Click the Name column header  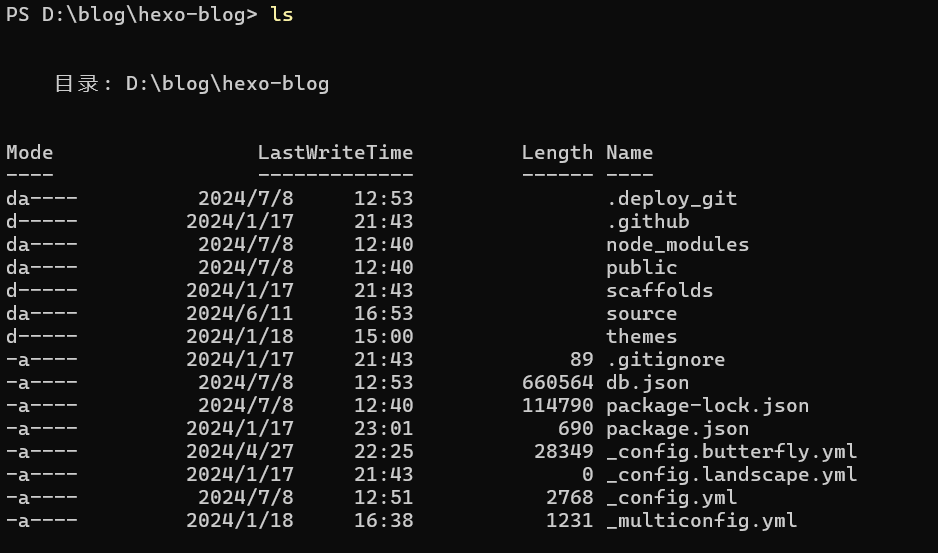pyautogui.click(x=629, y=152)
